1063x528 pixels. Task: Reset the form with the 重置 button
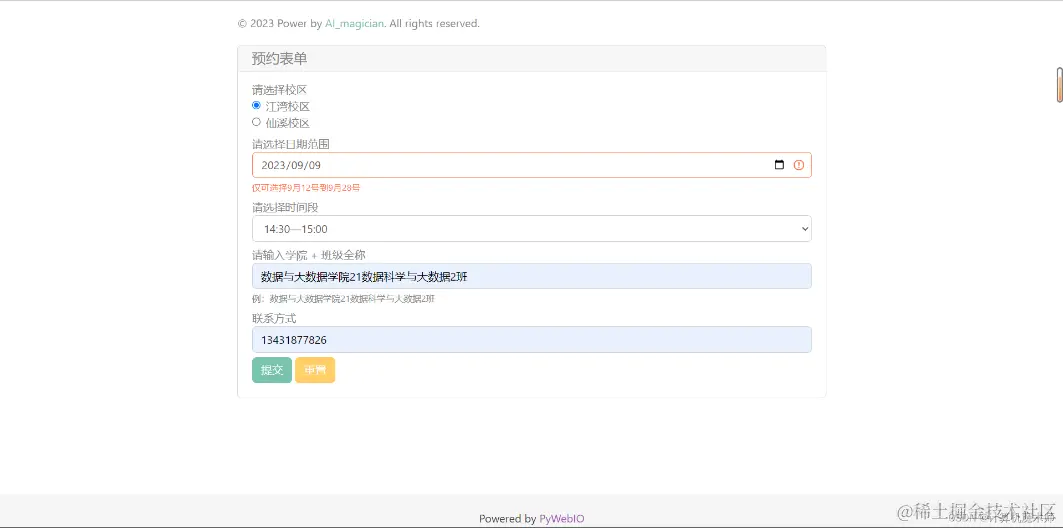(x=315, y=370)
